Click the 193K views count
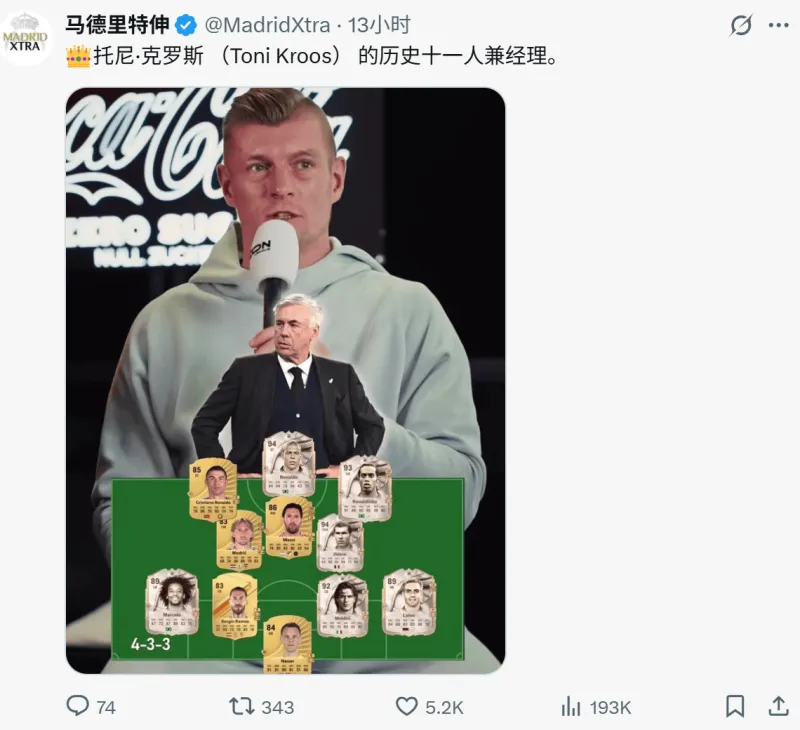This screenshot has width=800, height=730. pyautogui.click(x=610, y=708)
